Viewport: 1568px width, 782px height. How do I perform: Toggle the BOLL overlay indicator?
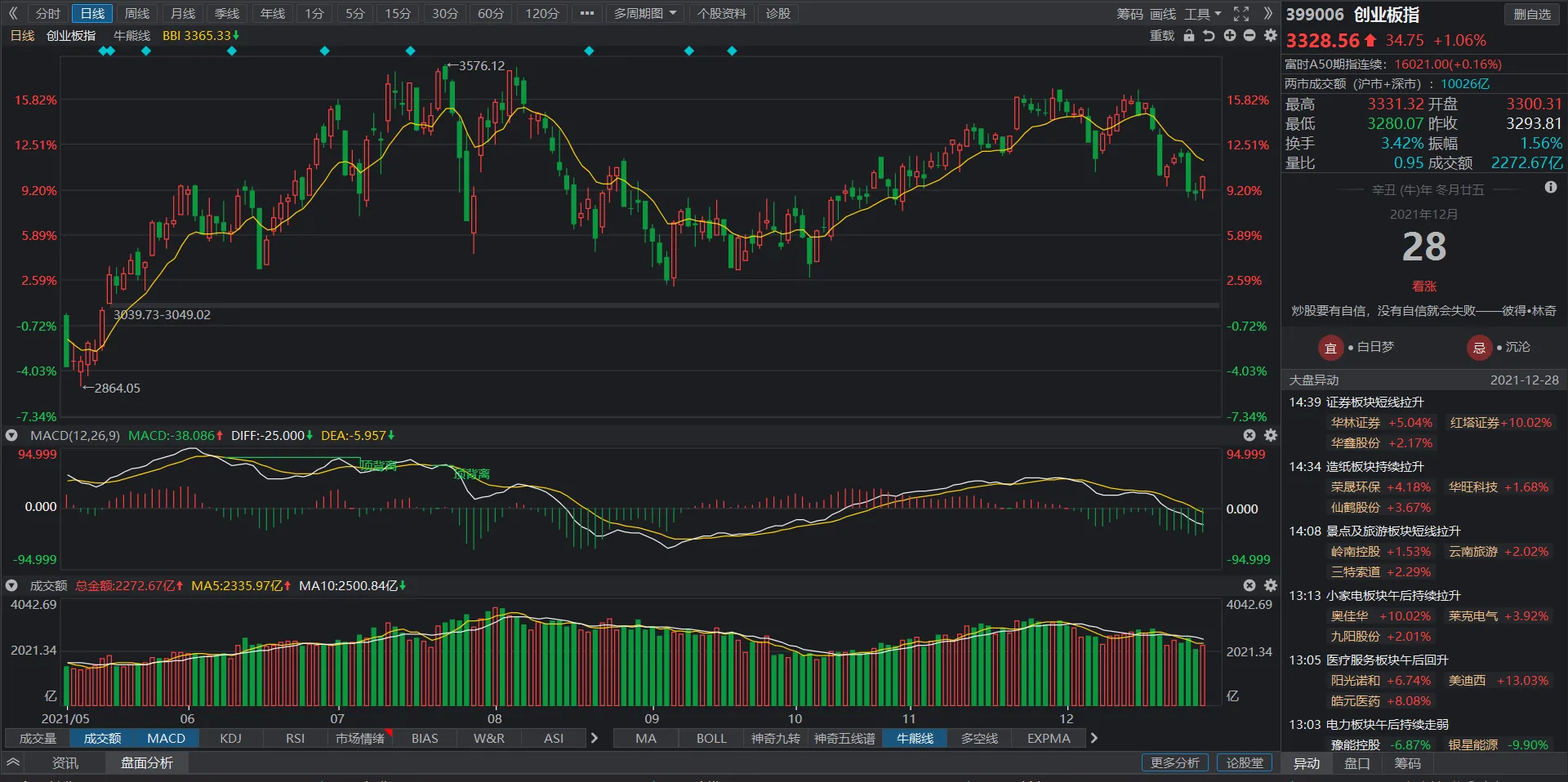(x=710, y=739)
